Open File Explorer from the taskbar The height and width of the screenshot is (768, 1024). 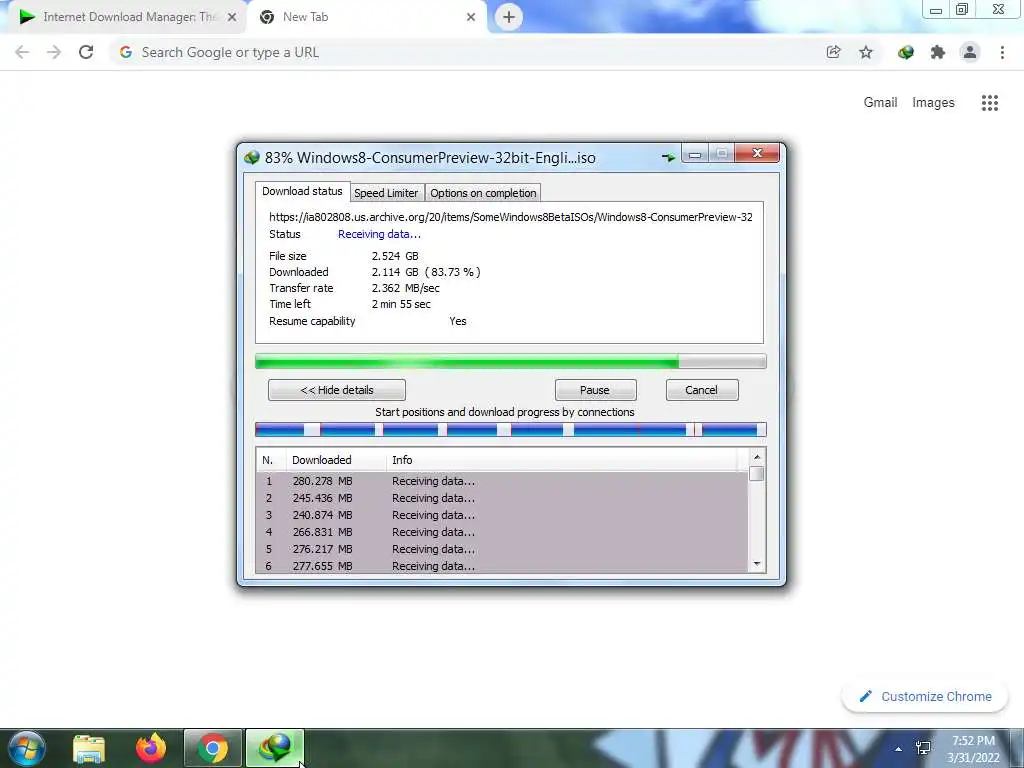(x=89, y=748)
